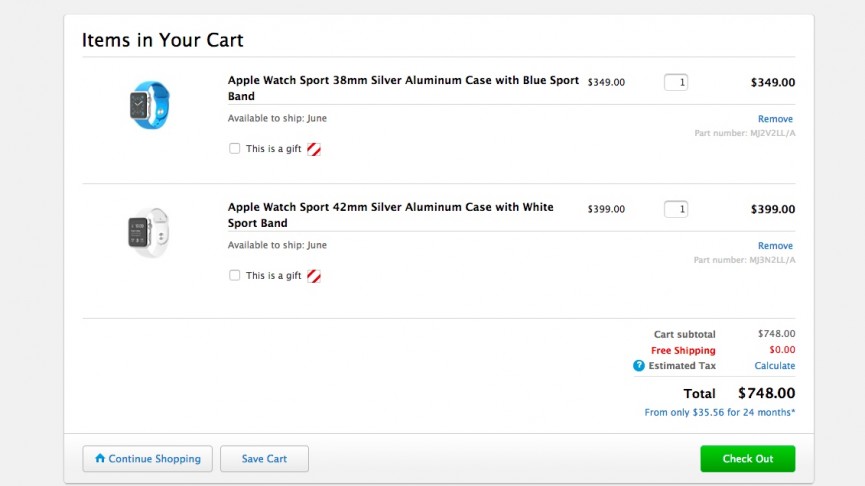Screen dimensions: 865x486
Task: Click the $0.00 shipping cost value
Action: coord(782,350)
